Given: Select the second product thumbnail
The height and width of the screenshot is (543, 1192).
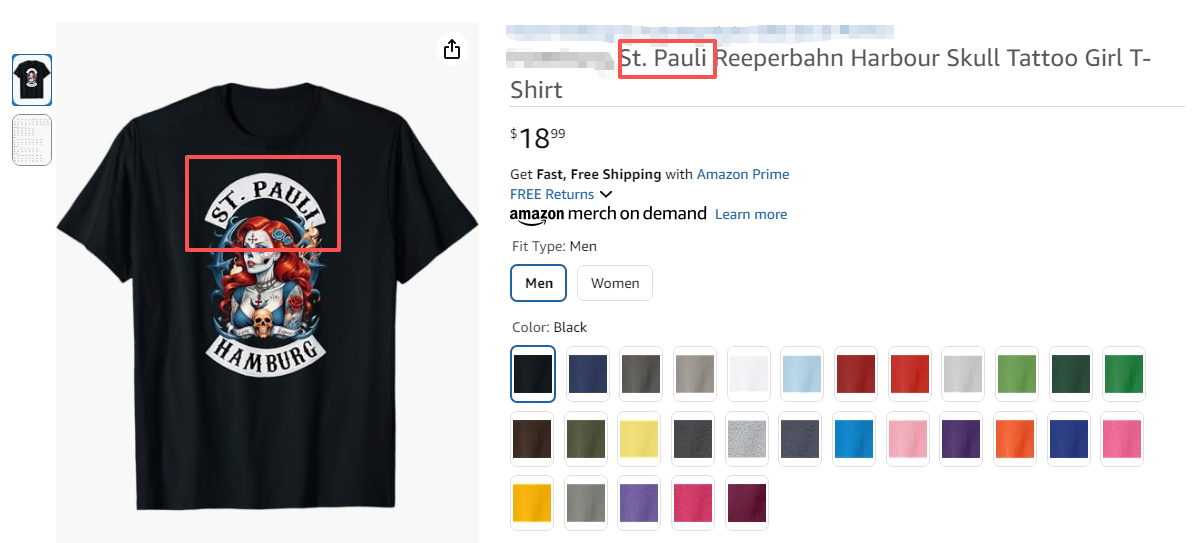Looking at the screenshot, I should 32,140.
